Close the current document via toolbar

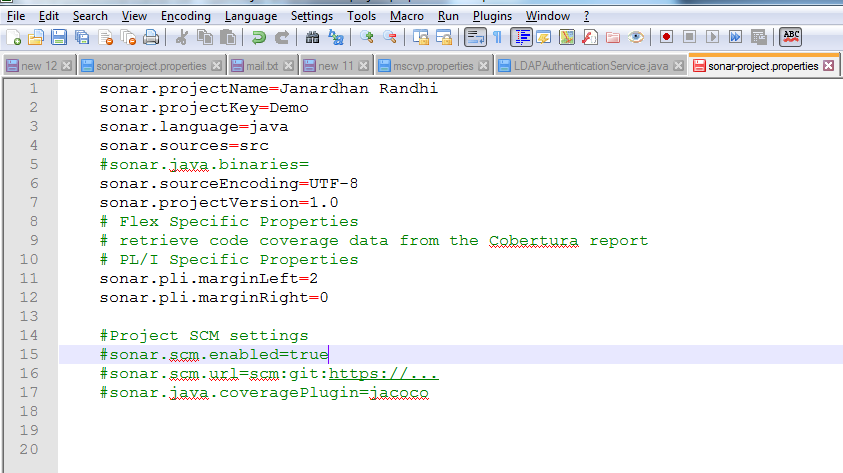(105, 37)
